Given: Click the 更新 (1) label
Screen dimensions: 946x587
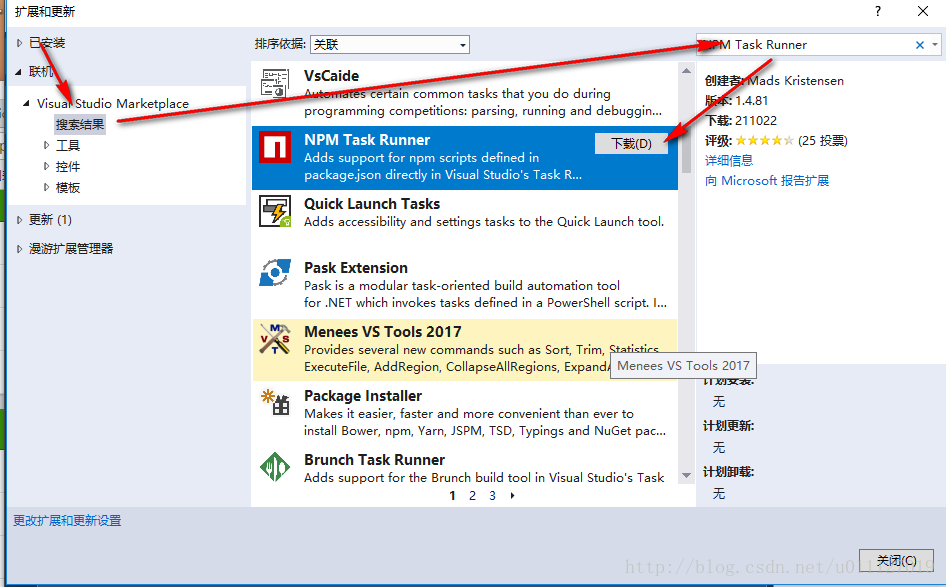Looking at the screenshot, I should click(50, 220).
